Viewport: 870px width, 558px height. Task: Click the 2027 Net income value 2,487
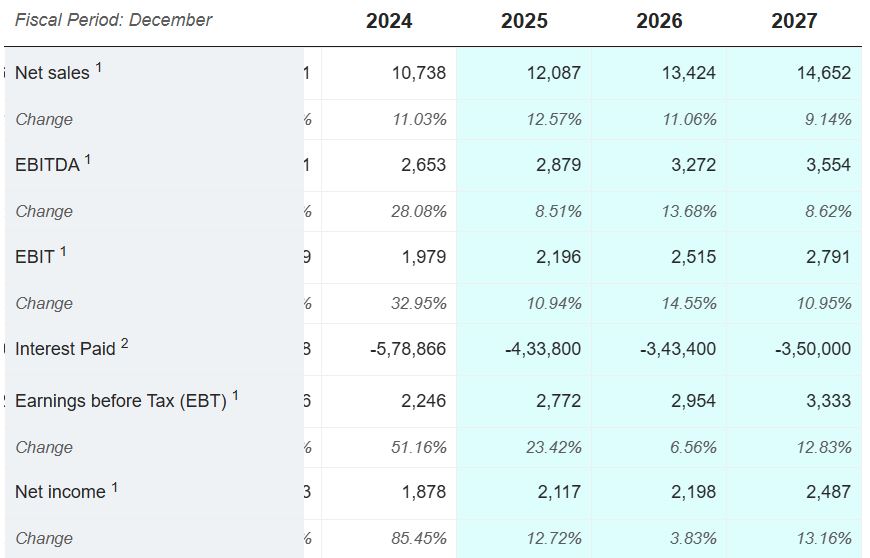pos(828,492)
